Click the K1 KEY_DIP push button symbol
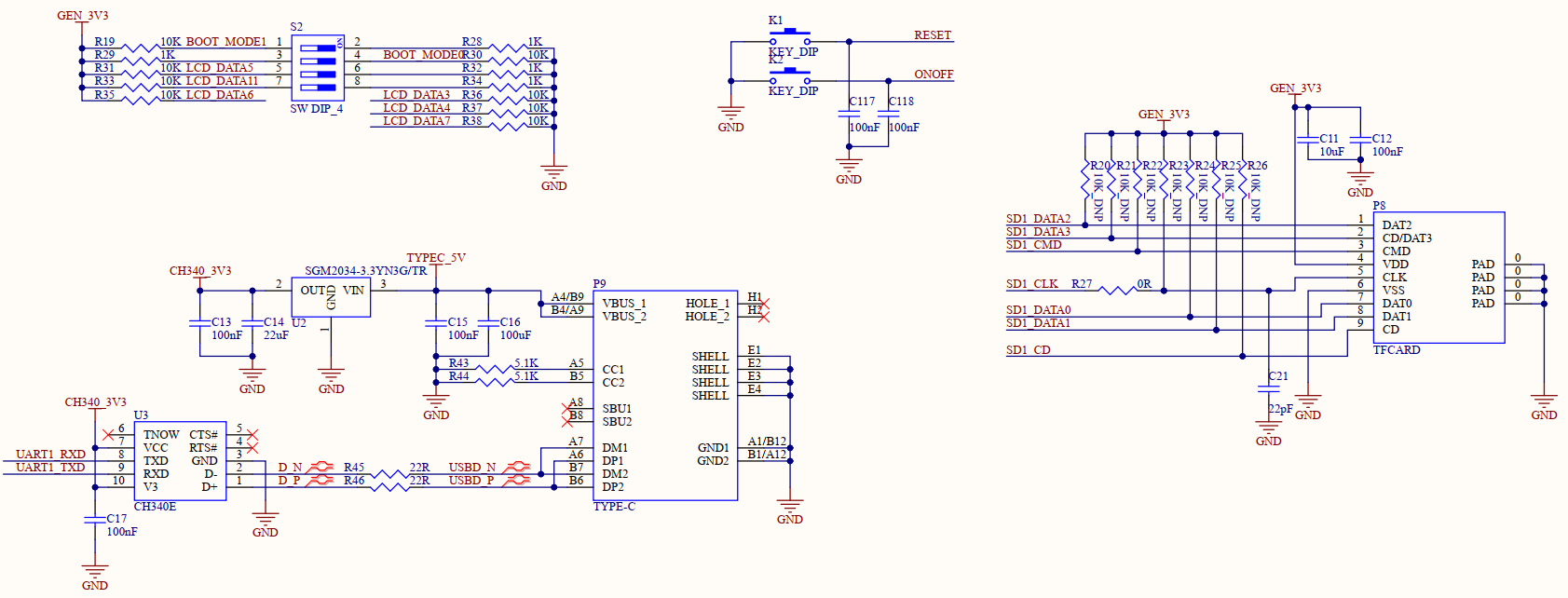1568x598 pixels. (789, 38)
